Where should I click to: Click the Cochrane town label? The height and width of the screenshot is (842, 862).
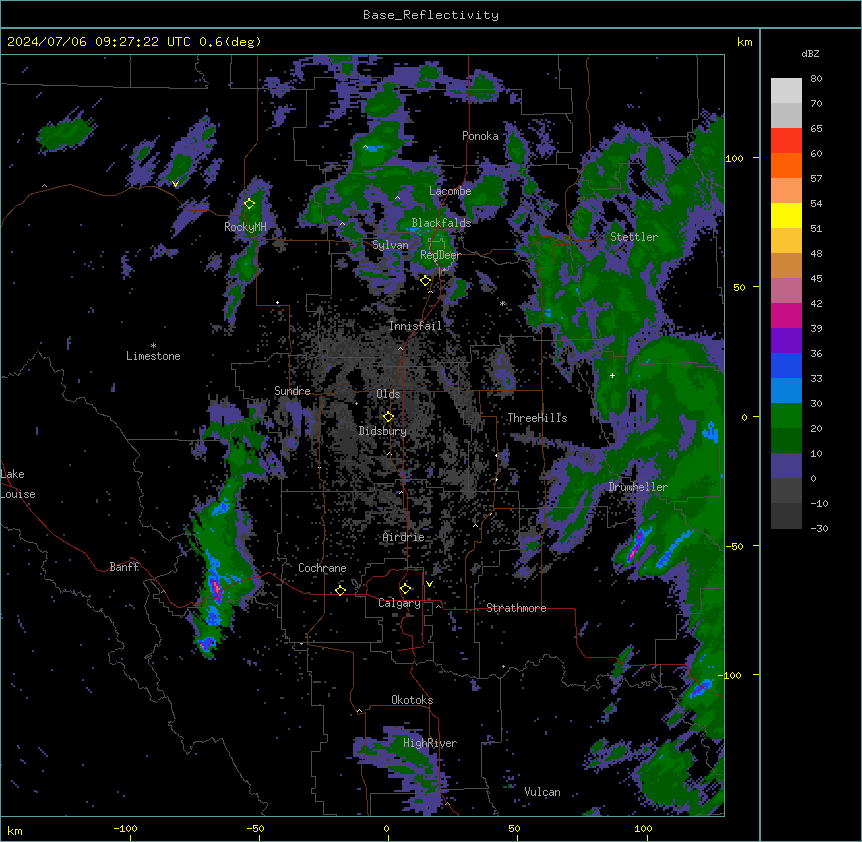coord(322,568)
